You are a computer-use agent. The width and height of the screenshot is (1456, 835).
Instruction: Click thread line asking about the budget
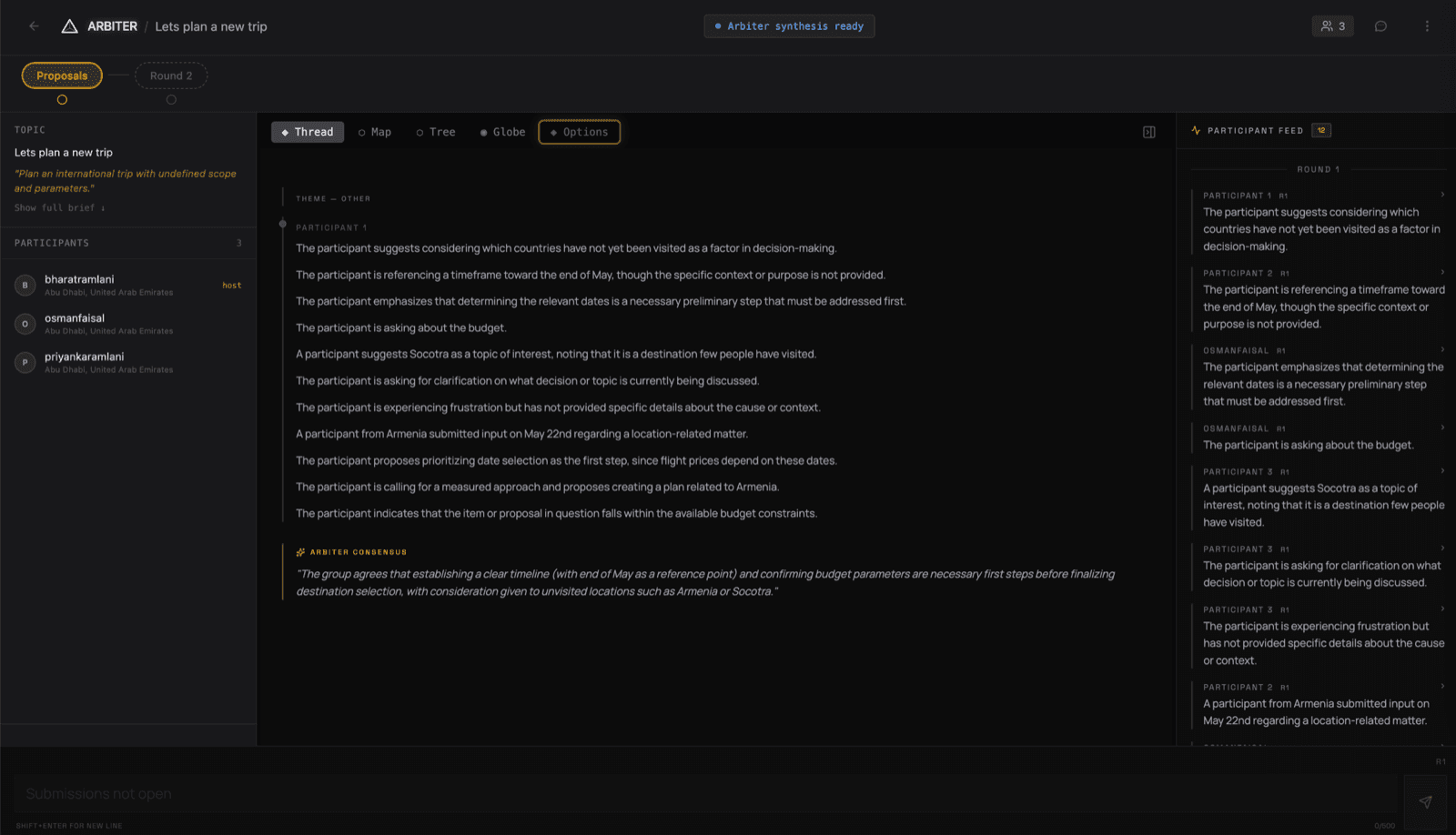coord(401,328)
